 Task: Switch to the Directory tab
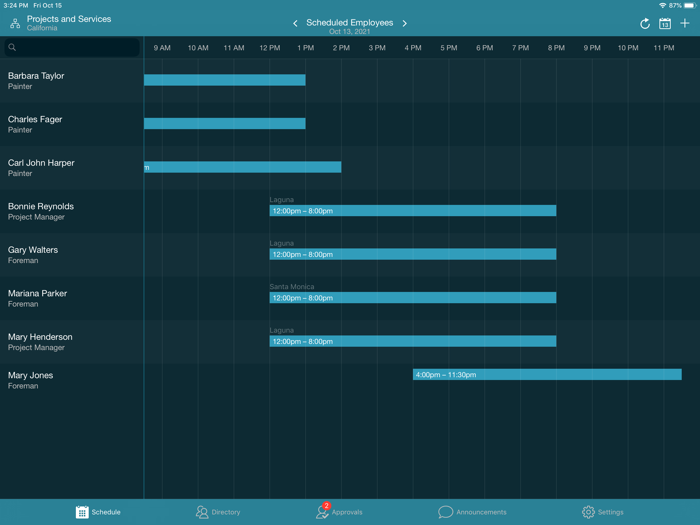point(218,512)
